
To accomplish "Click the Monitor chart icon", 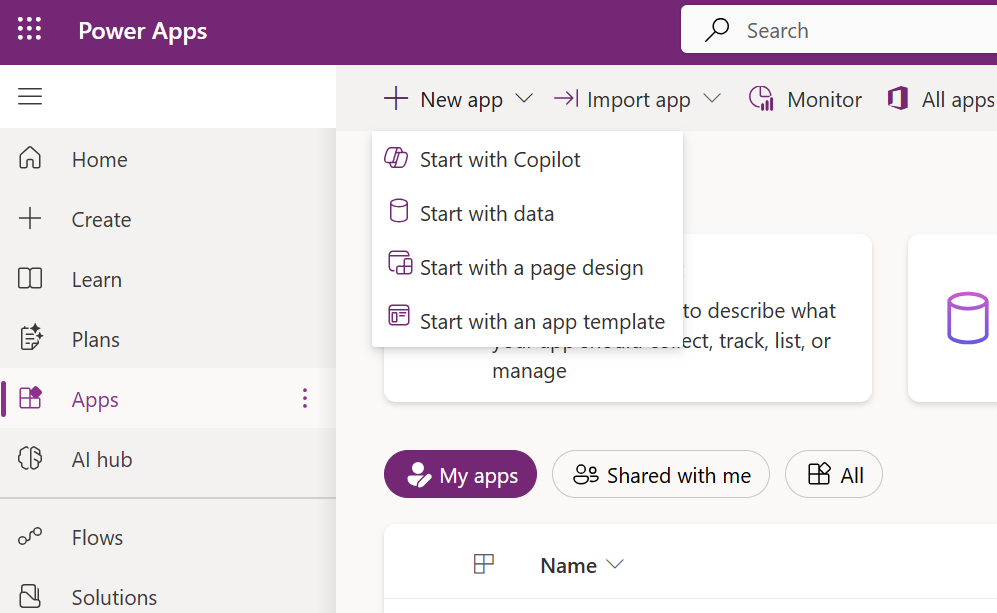I will [761, 99].
